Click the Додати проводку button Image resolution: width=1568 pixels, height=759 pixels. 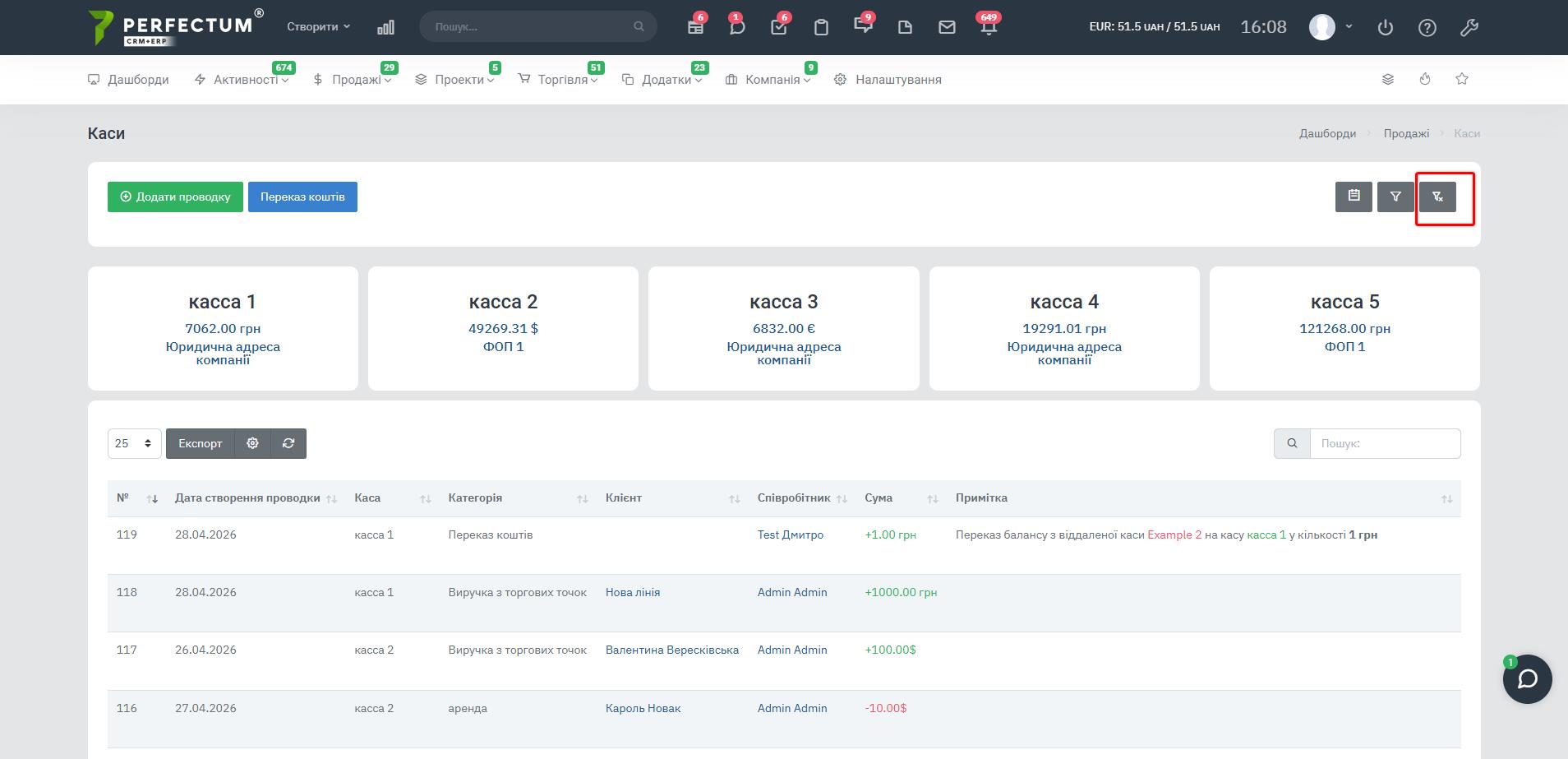pos(175,197)
